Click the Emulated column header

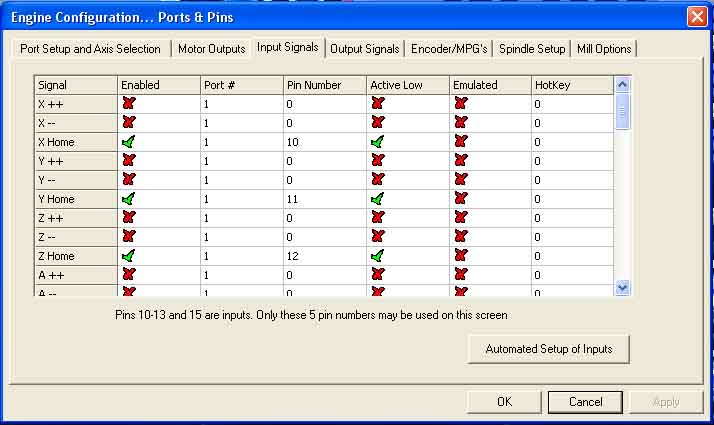[490, 85]
